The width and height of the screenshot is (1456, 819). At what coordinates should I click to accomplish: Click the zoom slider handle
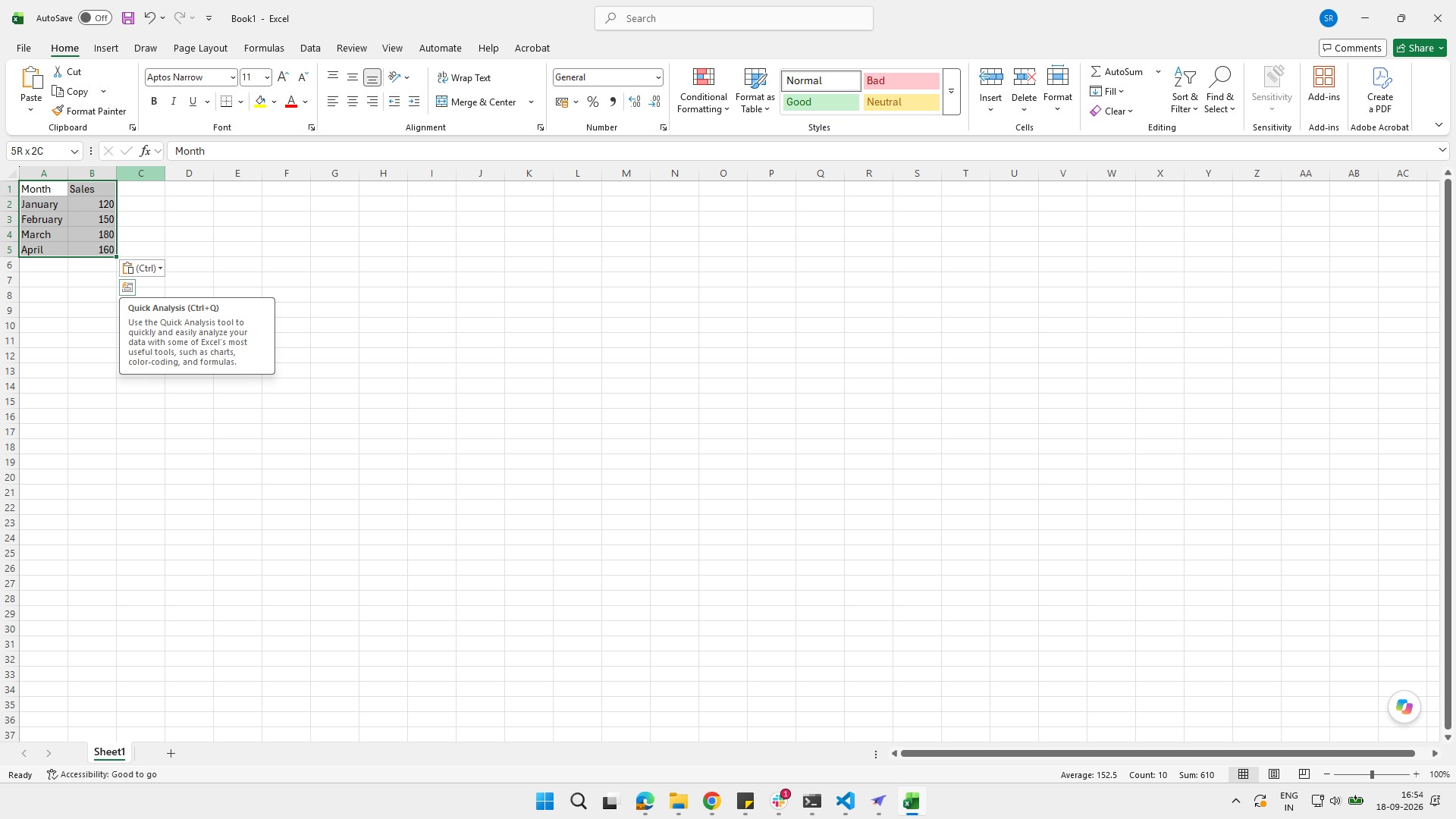coord(1372,774)
